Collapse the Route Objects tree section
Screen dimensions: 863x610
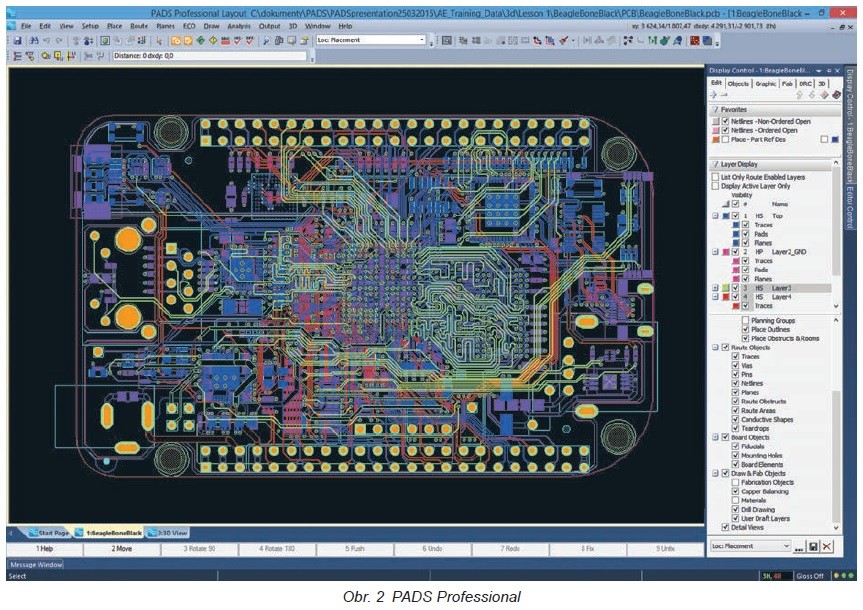(x=714, y=347)
